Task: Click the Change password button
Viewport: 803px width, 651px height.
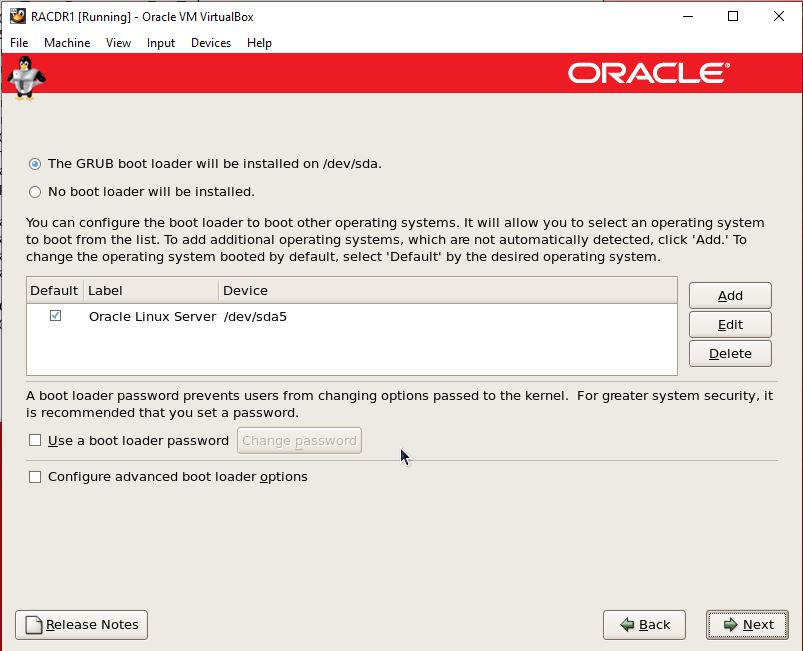Action: (x=299, y=440)
